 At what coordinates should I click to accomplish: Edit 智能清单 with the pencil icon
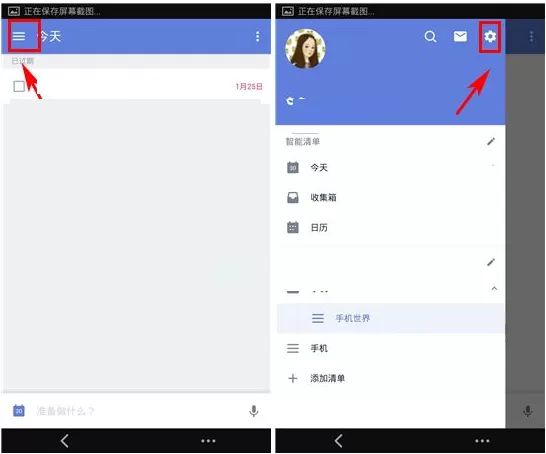point(491,141)
